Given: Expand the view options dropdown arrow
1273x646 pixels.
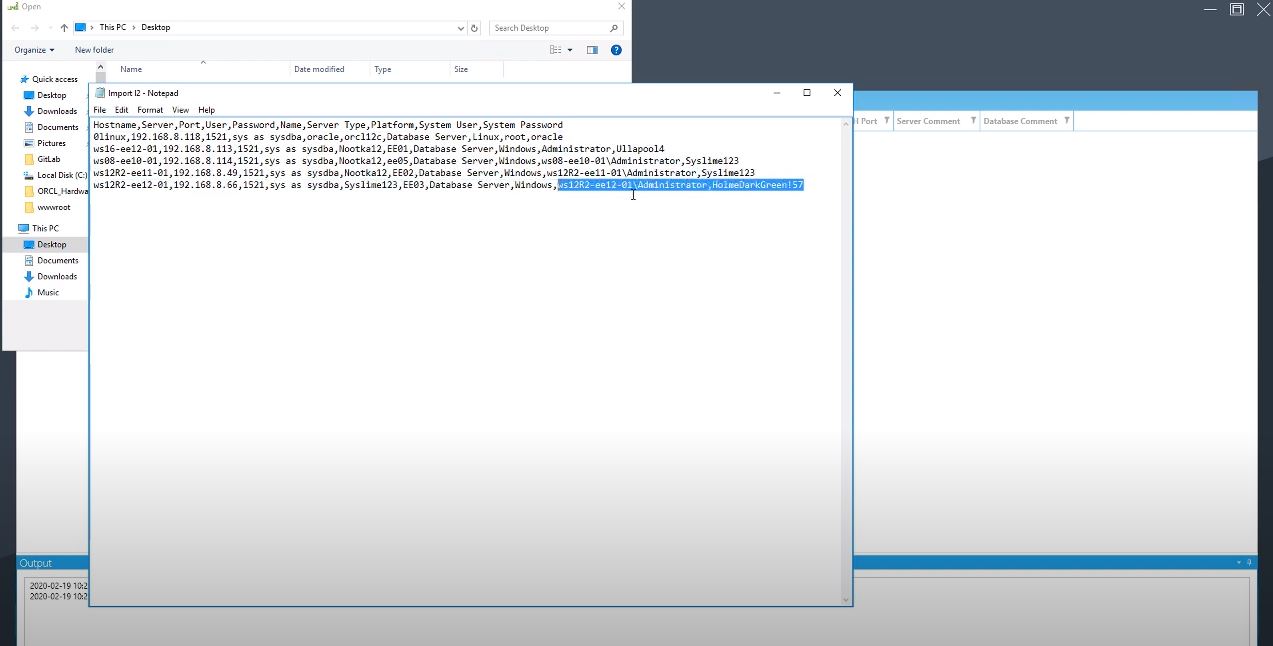Looking at the screenshot, I should tap(570, 50).
